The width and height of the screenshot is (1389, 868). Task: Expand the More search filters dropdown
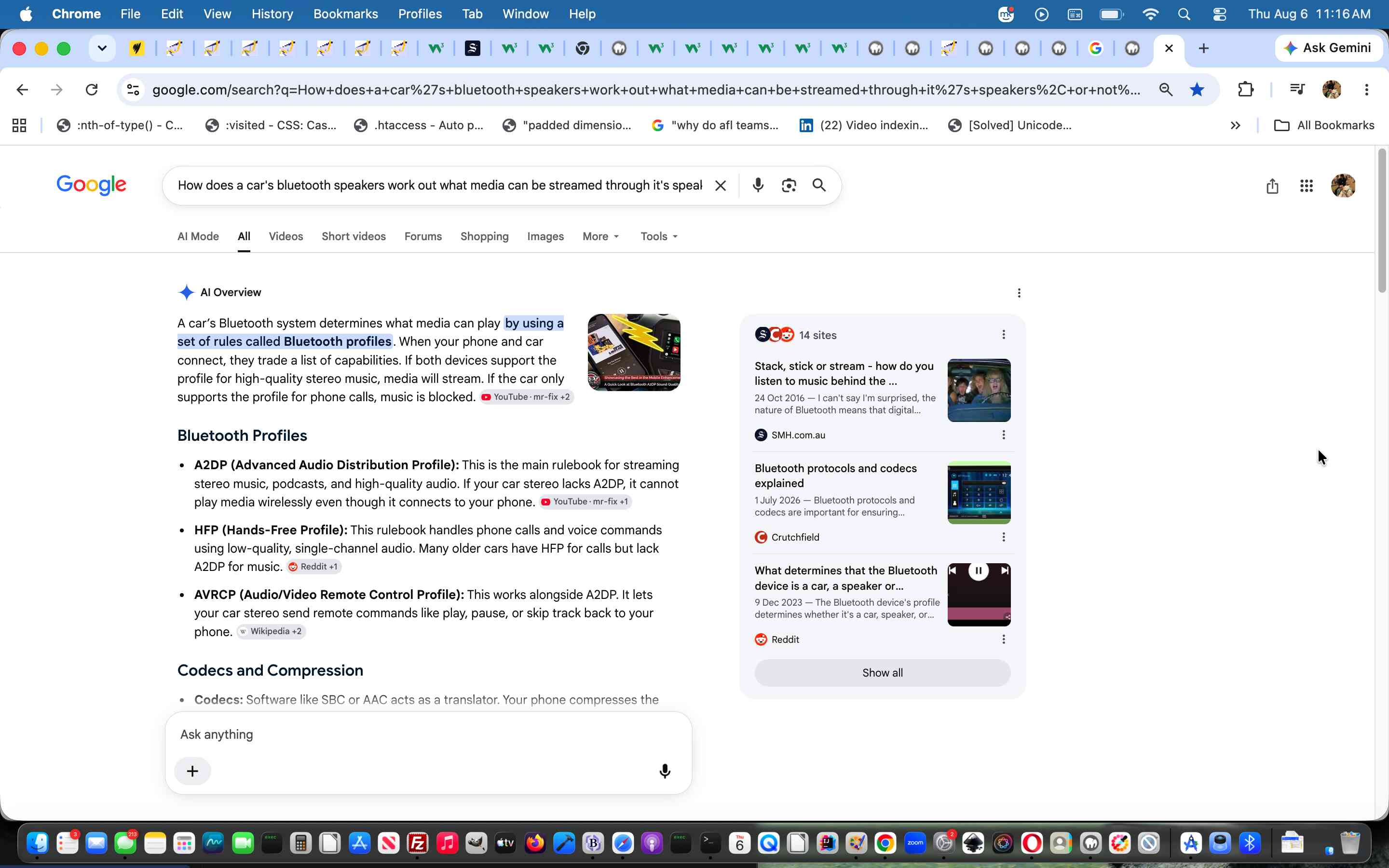601,236
